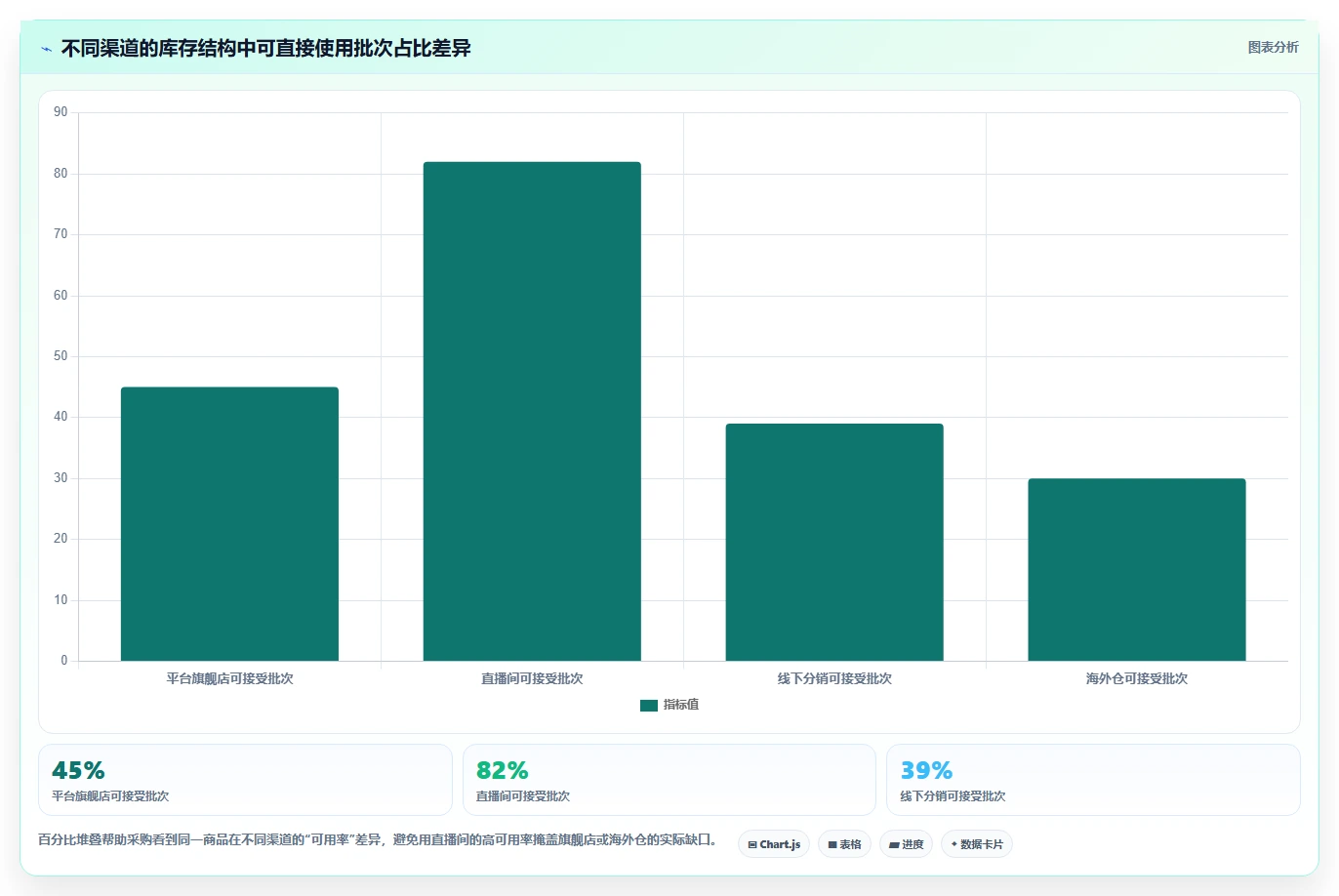Click the y-axis value 90
This screenshot has width=1339, height=896.
point(61,112)
